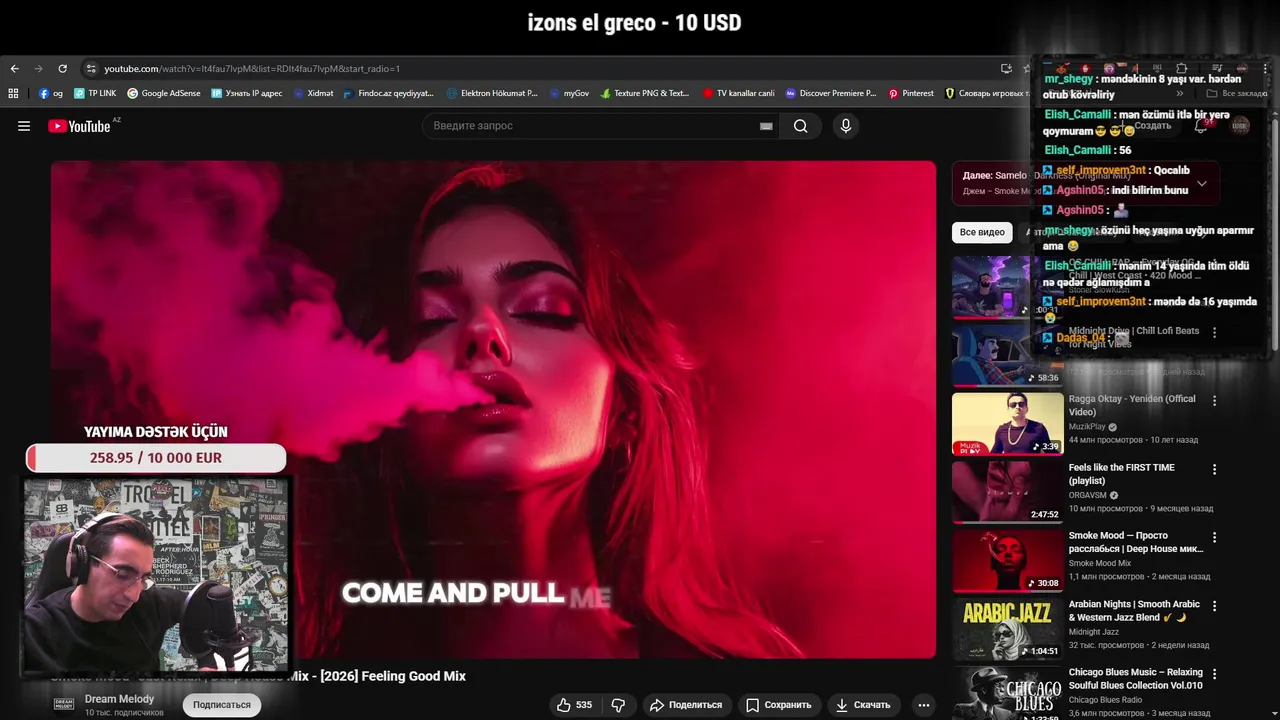
Task: Open 'Feels like the FIRST TIME' title
Action: (x=1122, y=474)
